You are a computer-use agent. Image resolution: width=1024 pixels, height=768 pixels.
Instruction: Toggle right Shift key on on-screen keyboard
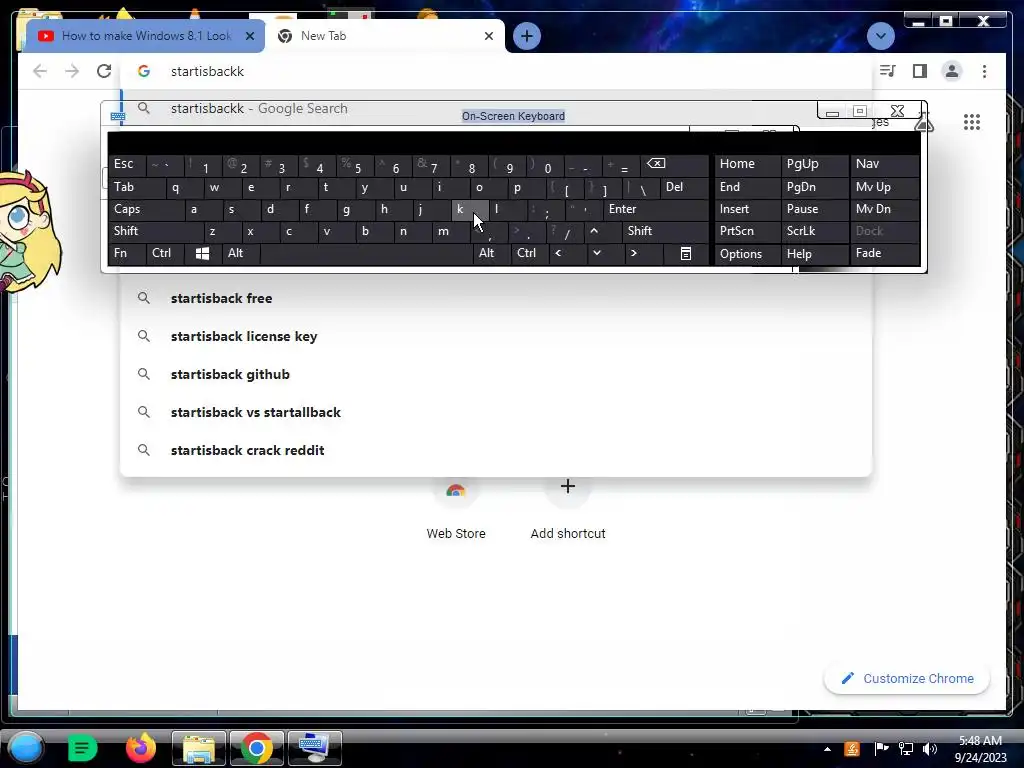[665, 231]
